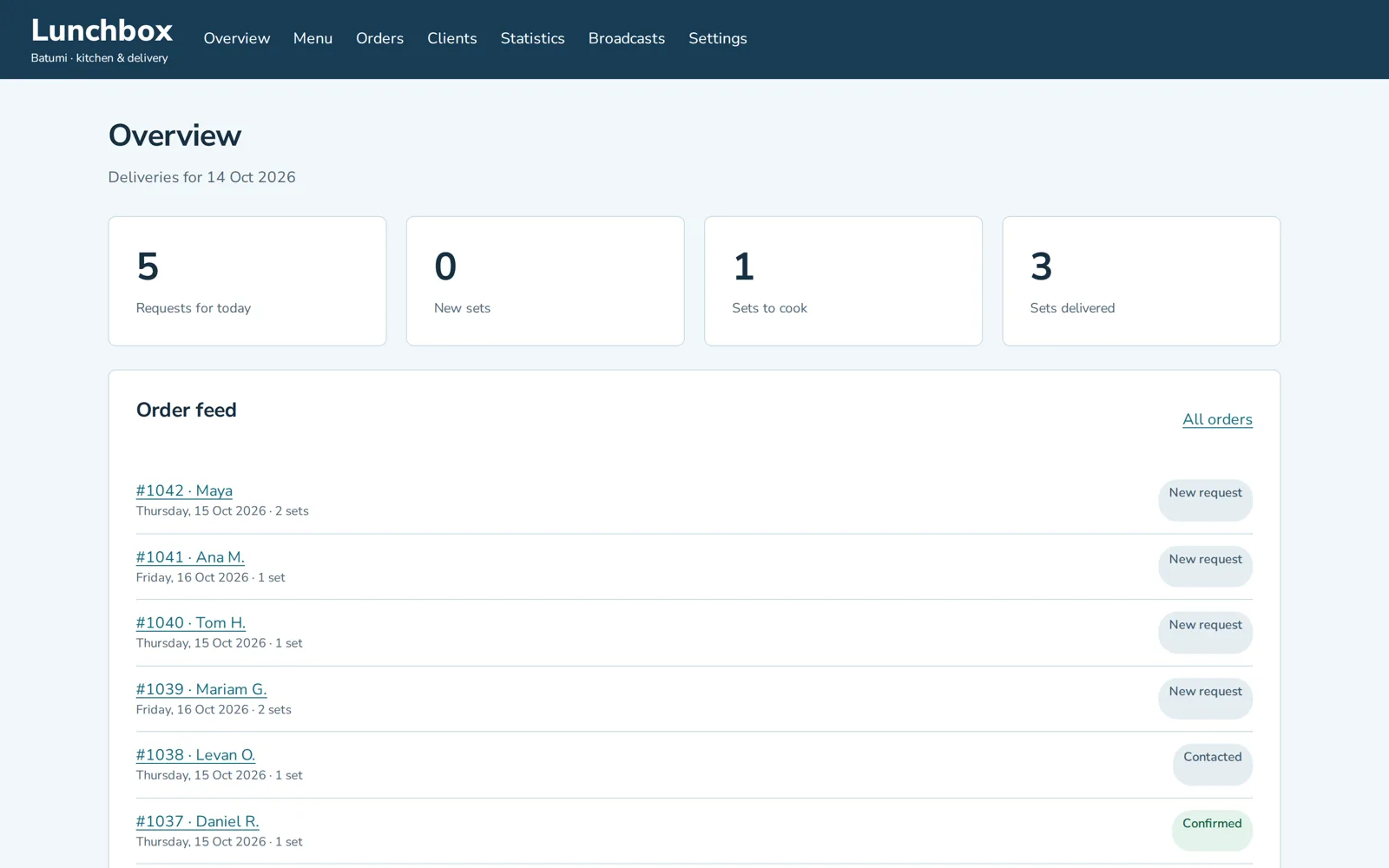Follow the All orders link

(x=1217, y=419)
